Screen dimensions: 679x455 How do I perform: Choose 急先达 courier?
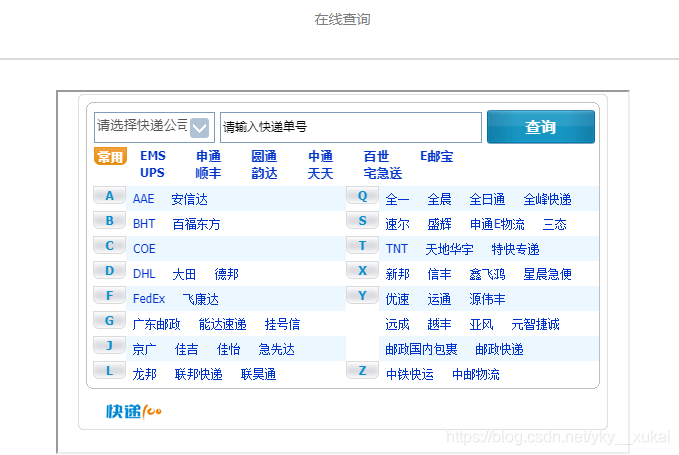tap(277, 349)
